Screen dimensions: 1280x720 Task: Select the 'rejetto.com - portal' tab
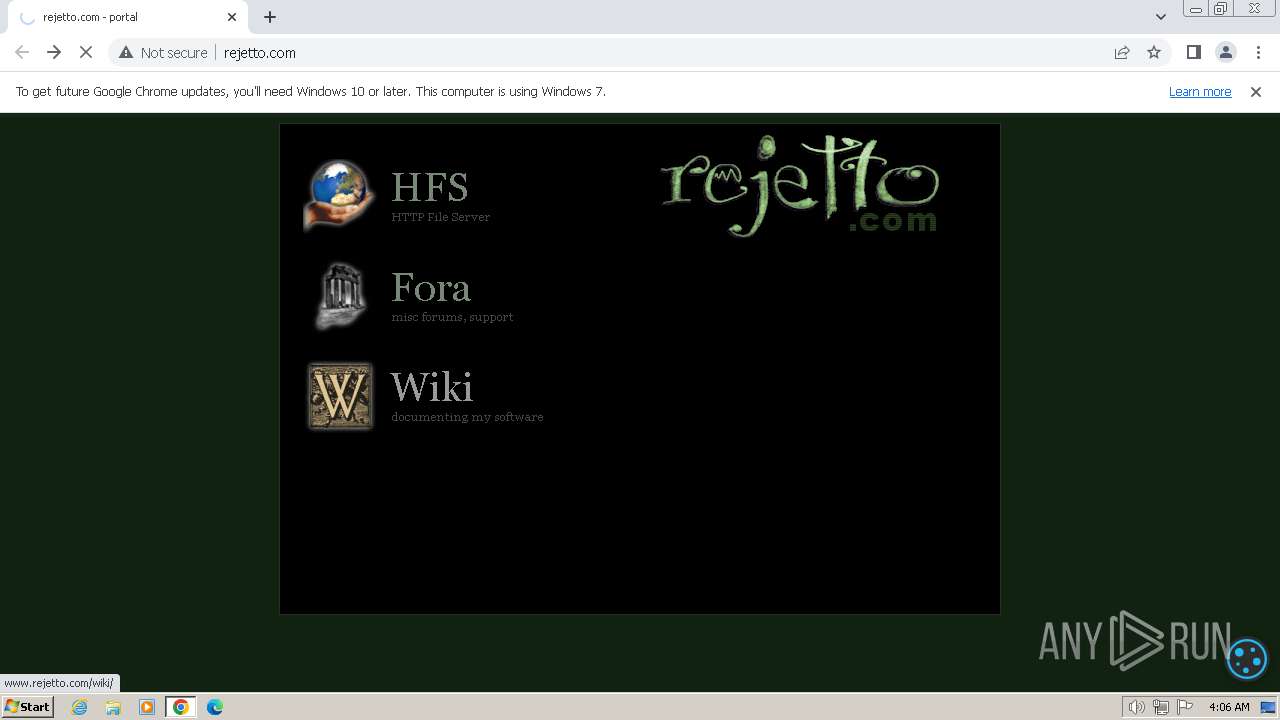[126, 17]
